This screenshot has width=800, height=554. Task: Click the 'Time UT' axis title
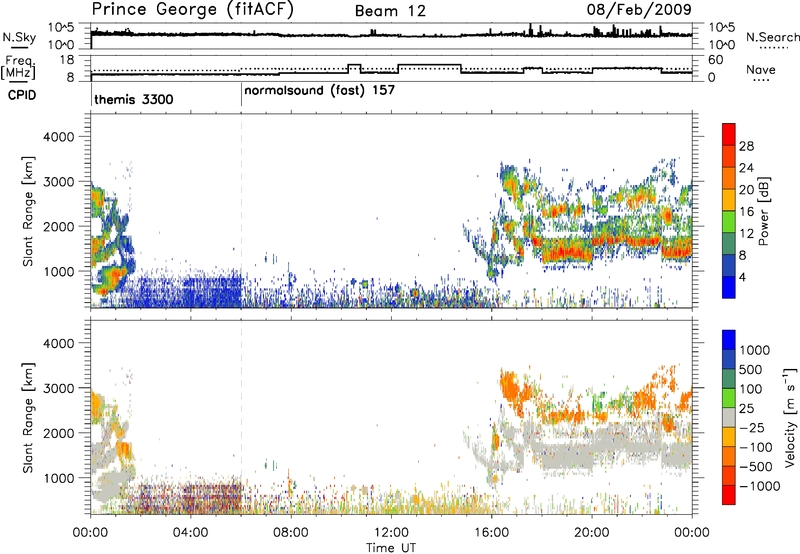tap(391, 548)
